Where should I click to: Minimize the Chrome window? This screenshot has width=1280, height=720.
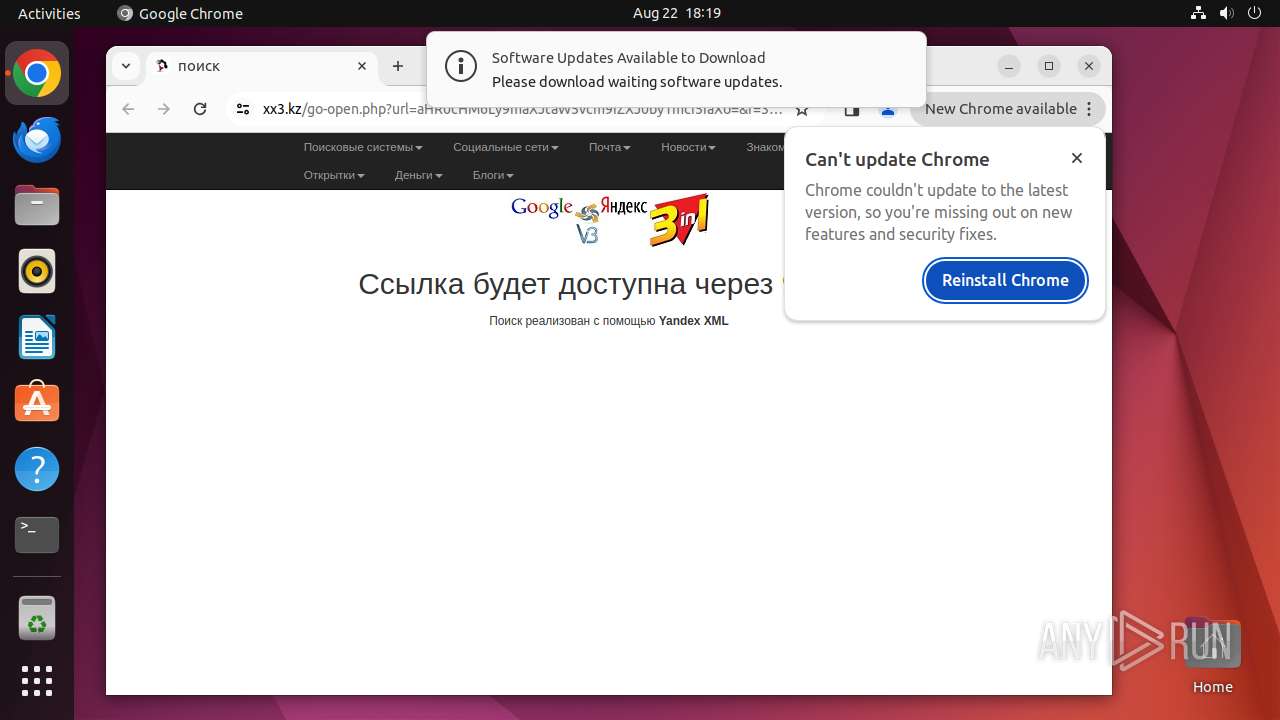[1010, 66]
